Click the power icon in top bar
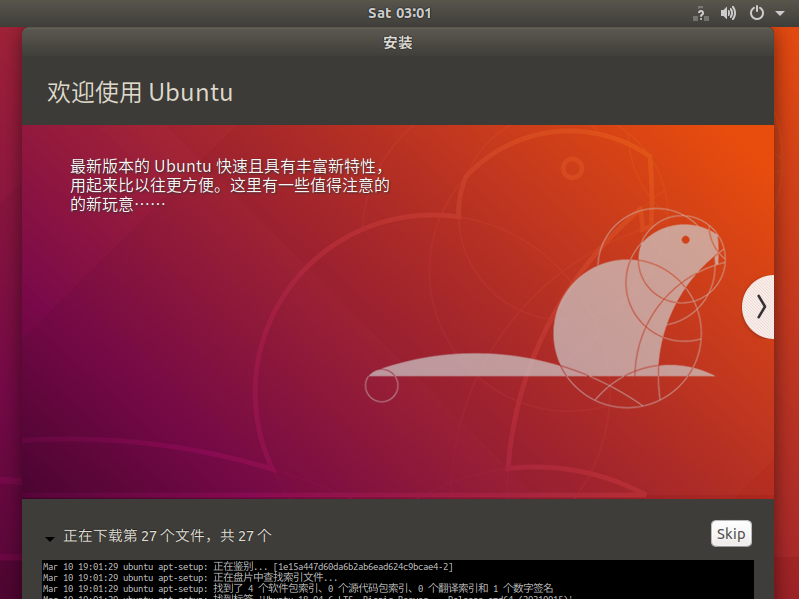799x599 pixels. click(x=757, y=13)
